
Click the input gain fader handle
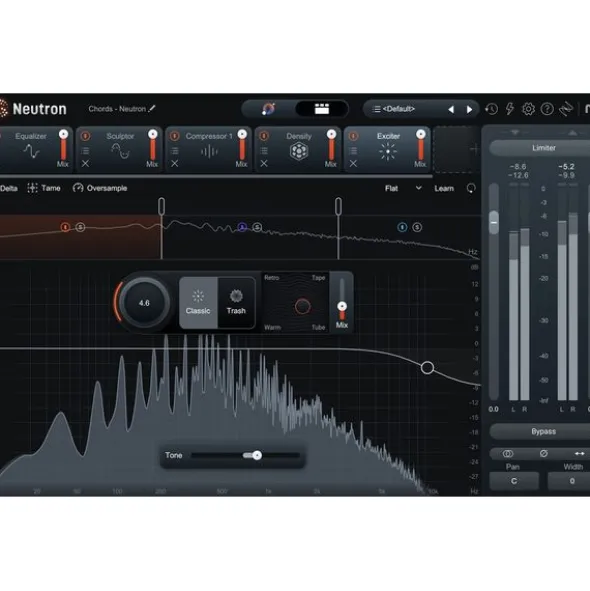click(494, 222)
